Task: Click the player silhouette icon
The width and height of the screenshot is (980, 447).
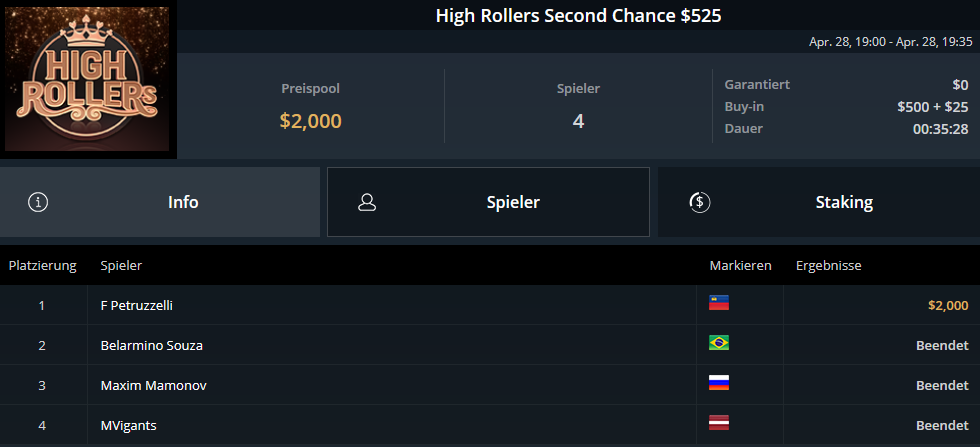Action: pos(367,202)
